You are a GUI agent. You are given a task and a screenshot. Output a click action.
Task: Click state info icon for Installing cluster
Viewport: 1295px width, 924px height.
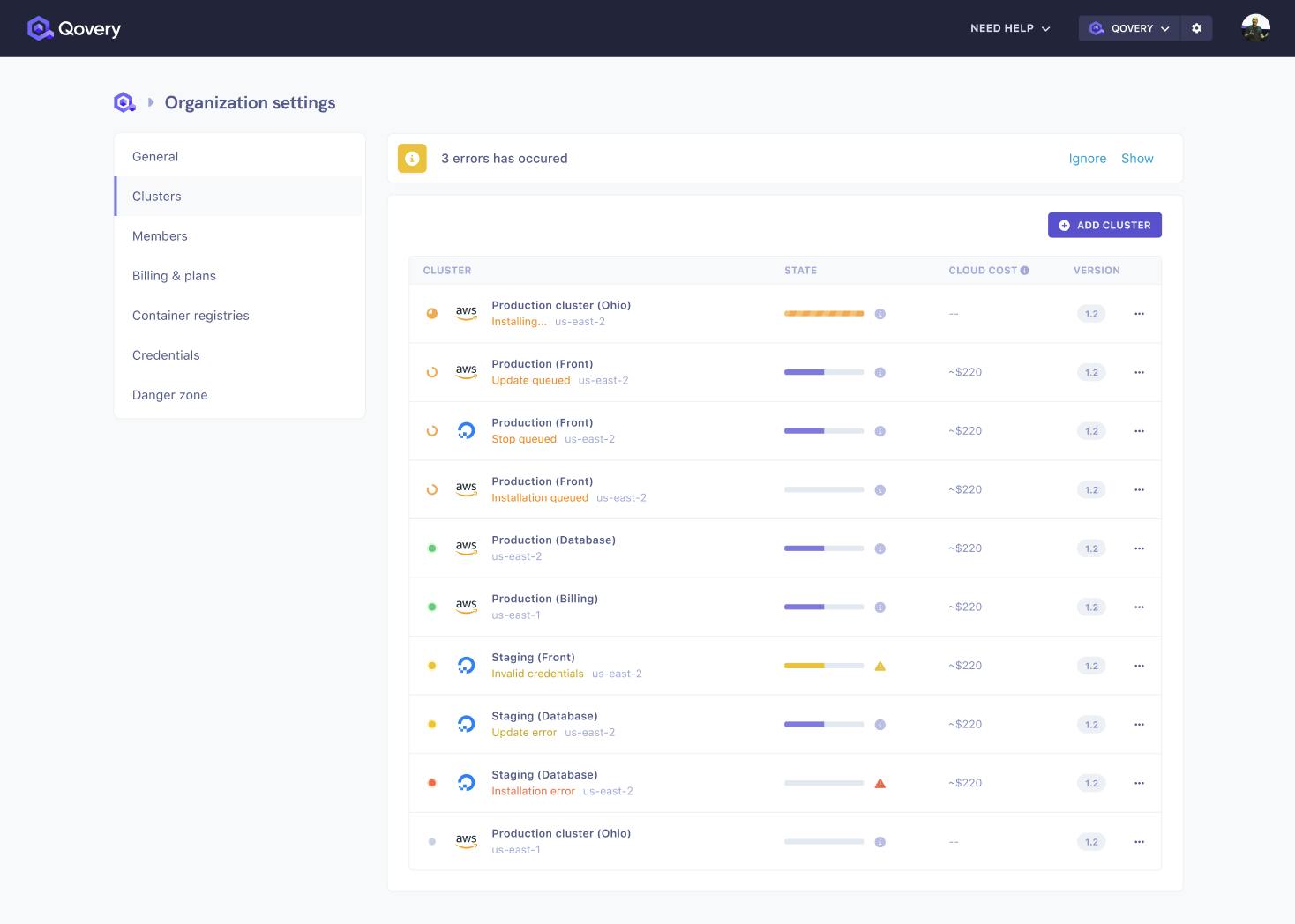pos(880,314)
